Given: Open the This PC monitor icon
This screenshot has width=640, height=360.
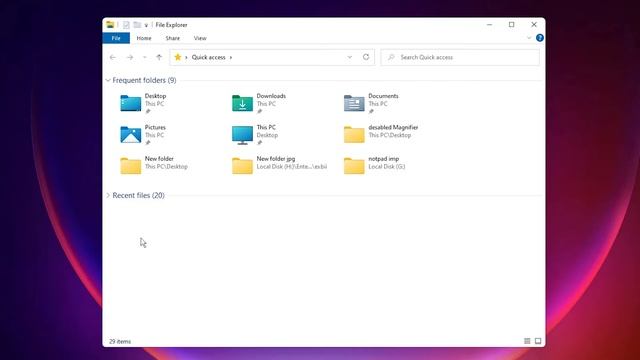Looking at the screenshot, I should [242, 135].
